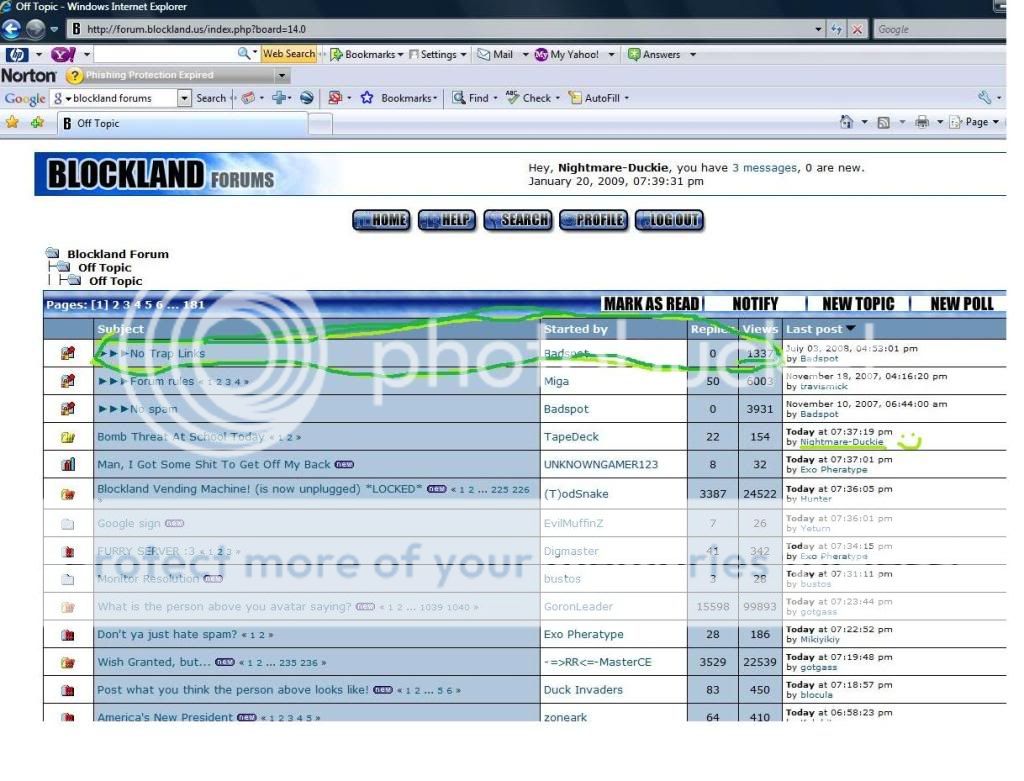Click the HOME forum menu button
The image size is (1024, 781).
click(x=381, y=220)
